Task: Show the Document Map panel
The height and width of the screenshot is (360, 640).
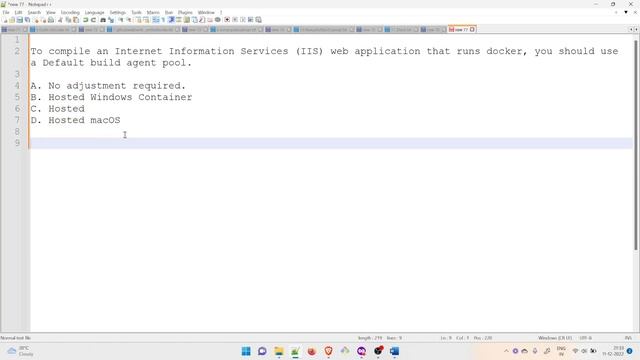Action: pos(187,20)
